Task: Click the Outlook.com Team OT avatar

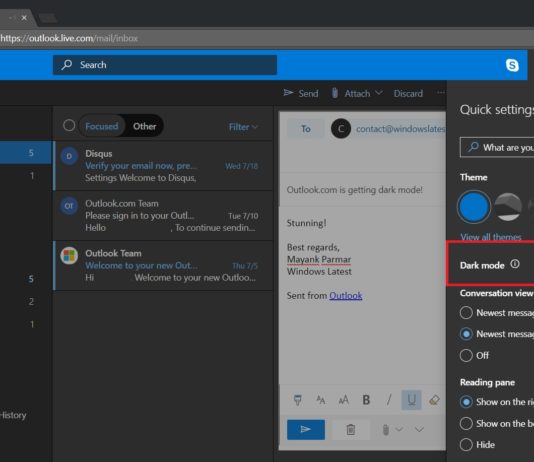Action: [x=69, y=206]
